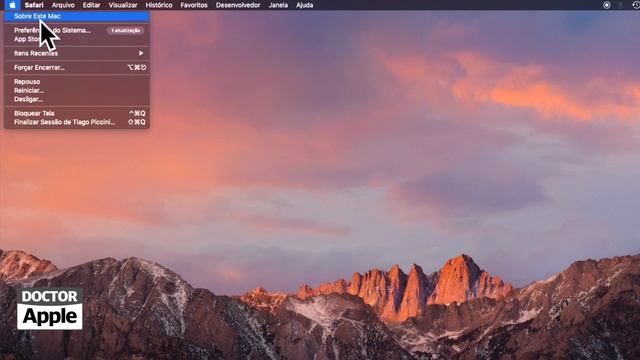Screen dimensions: 640x360
Task: Open the Histórico menu
Action: [x=159, y=5]
